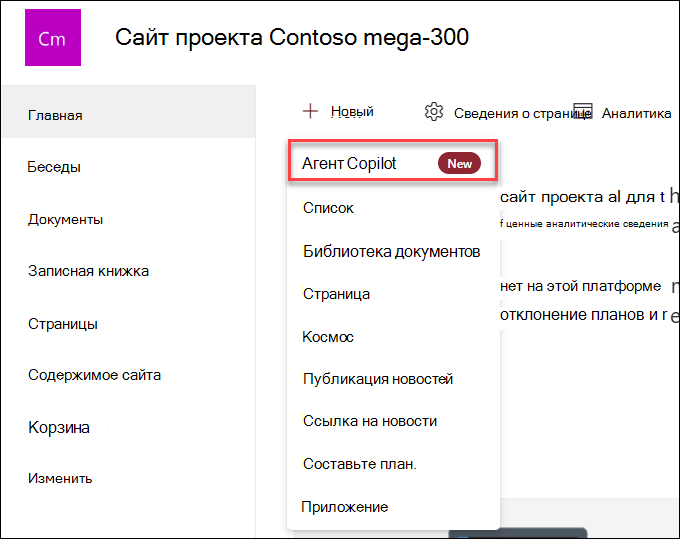Click the purple Cm site logo
Screen dimensions: 680x539
click(x=53, y=38)
